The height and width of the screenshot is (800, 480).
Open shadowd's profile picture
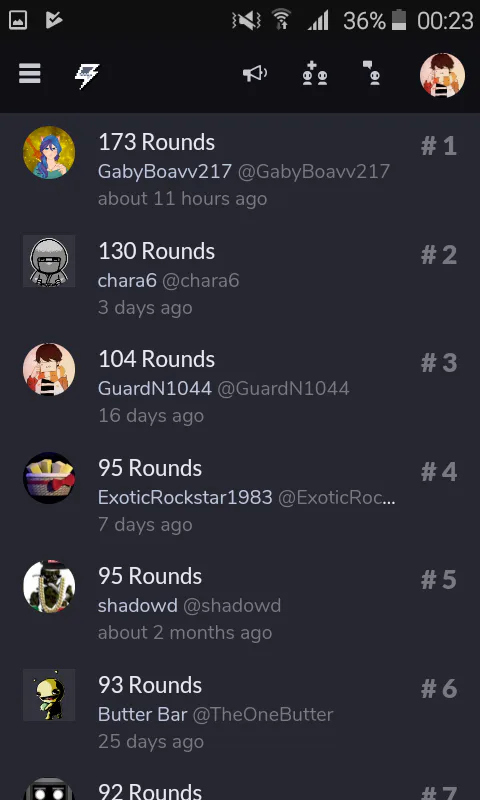pyautogui.click(x=49, y=587)
